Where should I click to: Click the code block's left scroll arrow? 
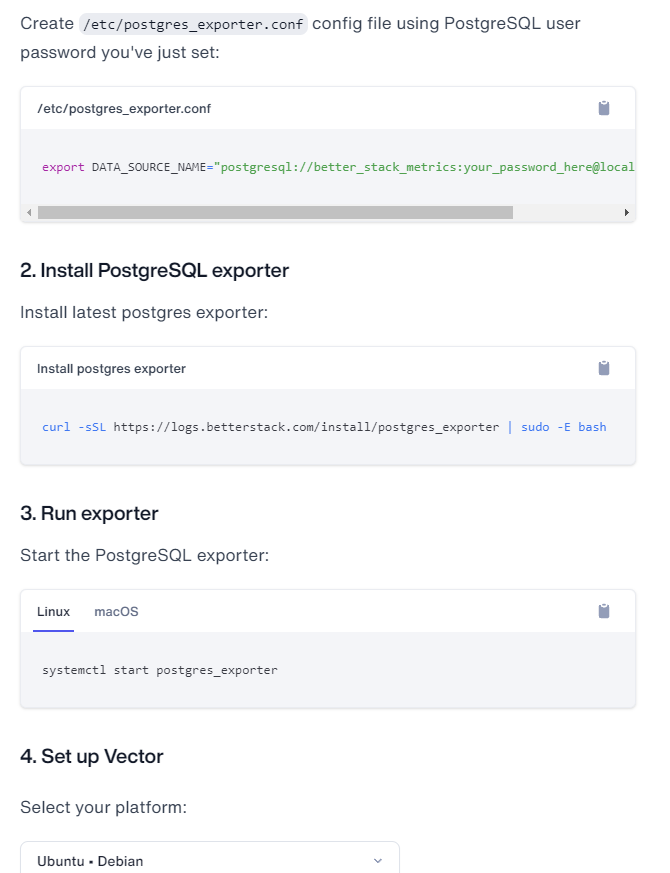pos(29,212)
